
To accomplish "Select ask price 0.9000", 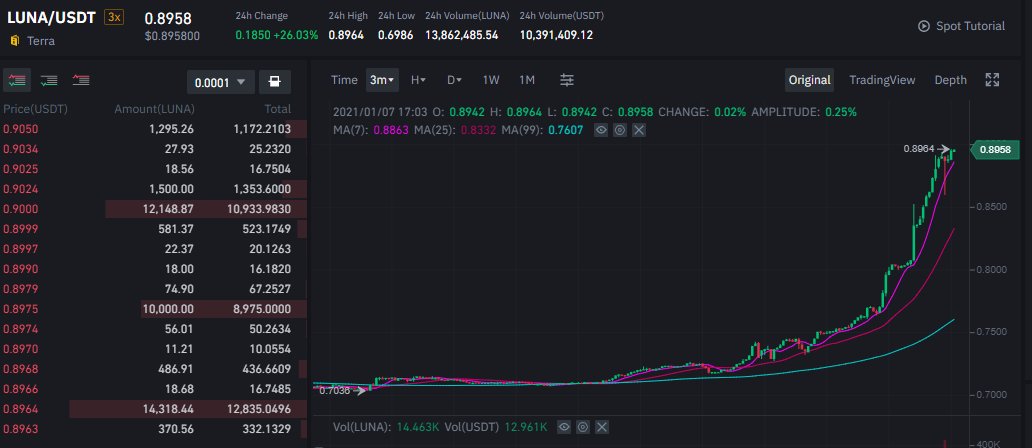I will 20,209.
